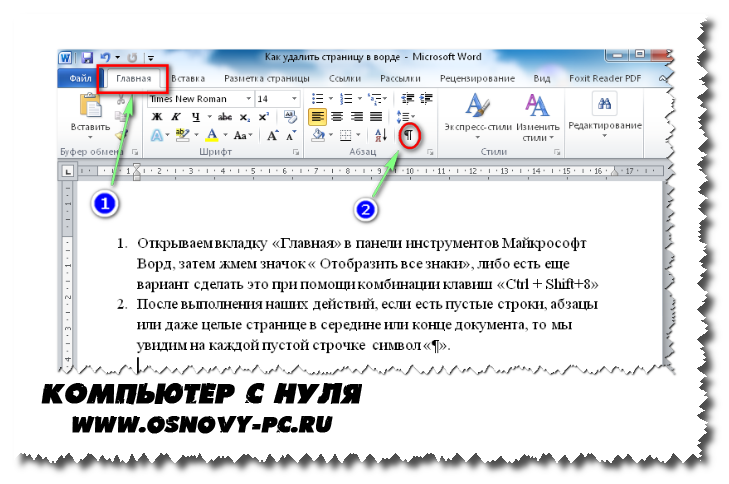
Task: Open the Абзац dialog launcher
Action: point(430,152)
